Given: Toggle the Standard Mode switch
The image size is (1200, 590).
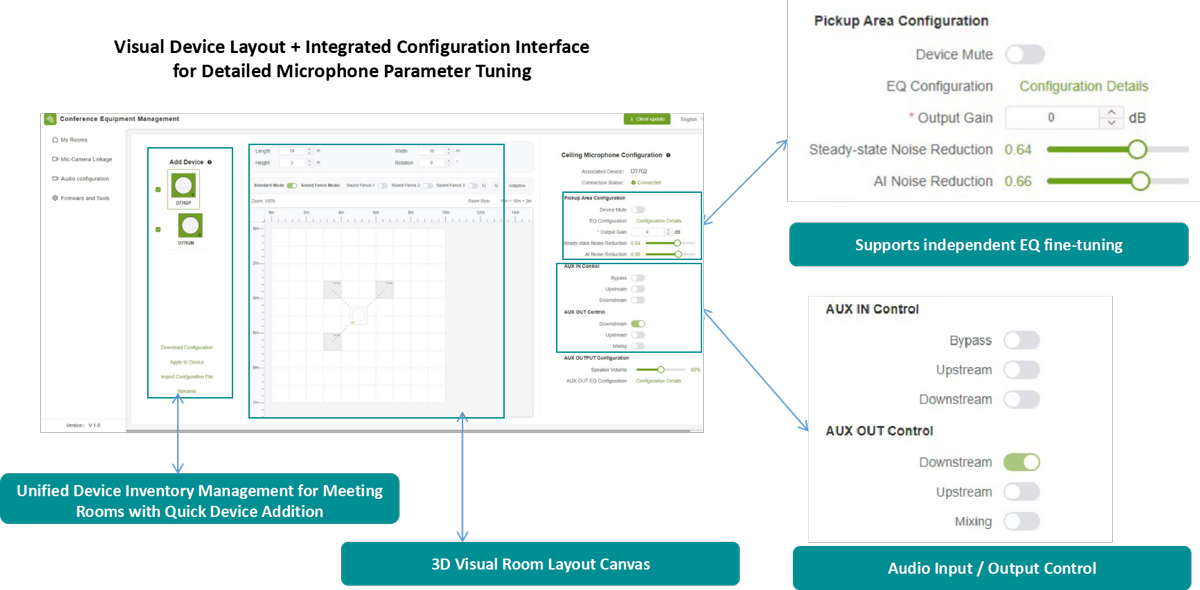Looking at the screenshot, I should (292, 185).
